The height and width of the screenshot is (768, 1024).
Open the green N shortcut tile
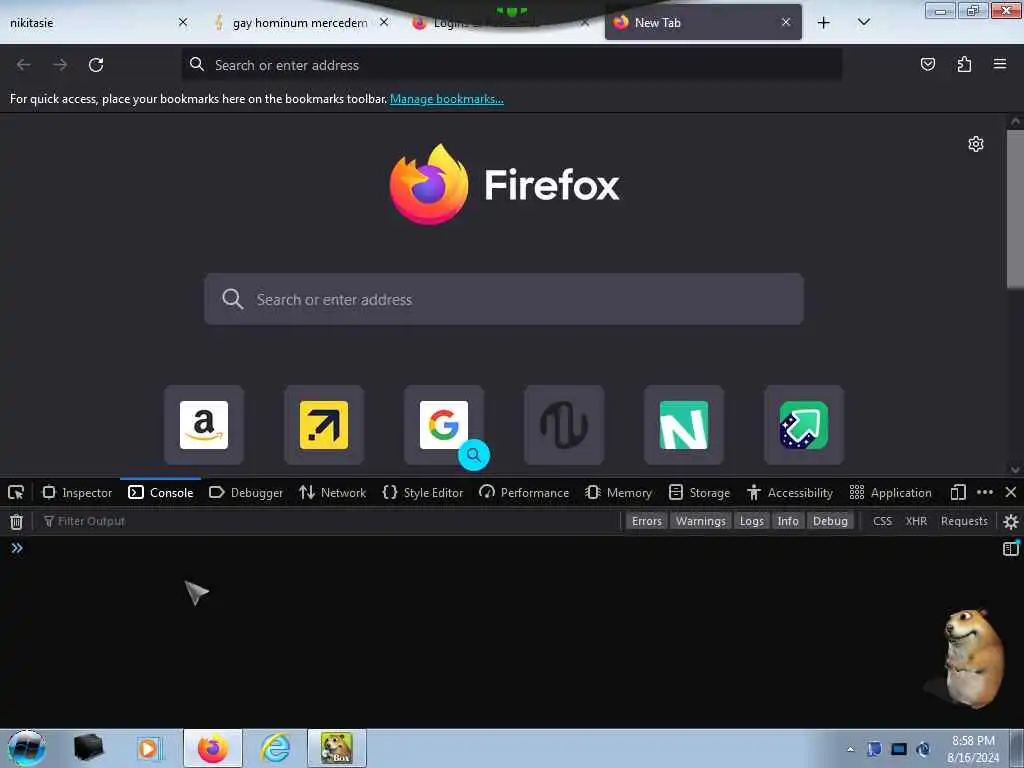pos(684,425)
